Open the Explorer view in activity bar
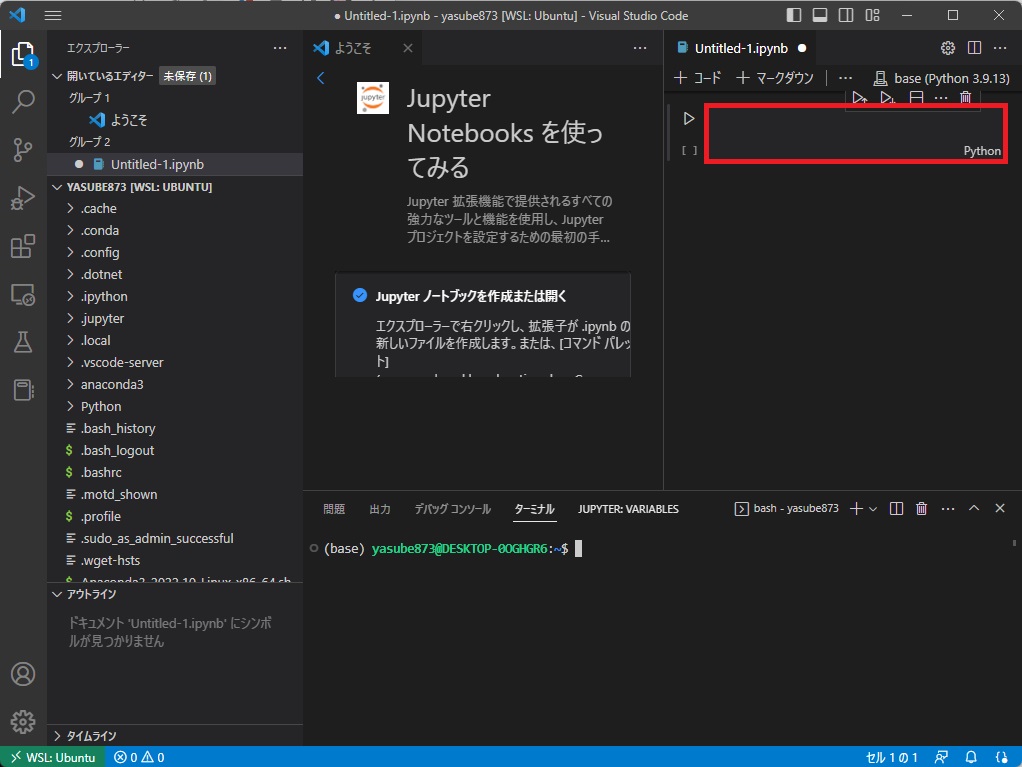The height and width of the screenshot is (767, 1022). point(23,54)
